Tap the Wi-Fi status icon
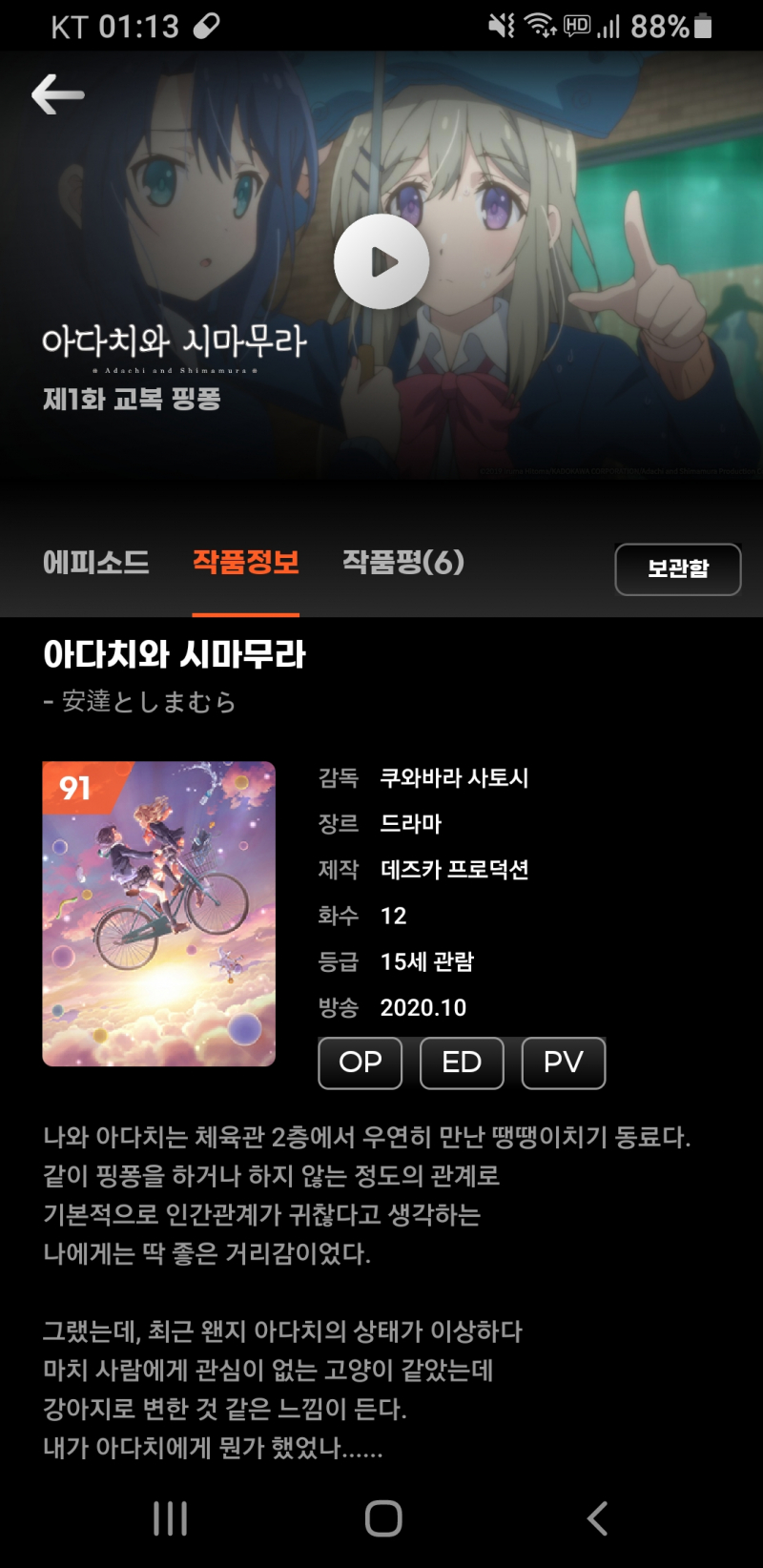This screenshot has height=1568, width=763. 541,26
